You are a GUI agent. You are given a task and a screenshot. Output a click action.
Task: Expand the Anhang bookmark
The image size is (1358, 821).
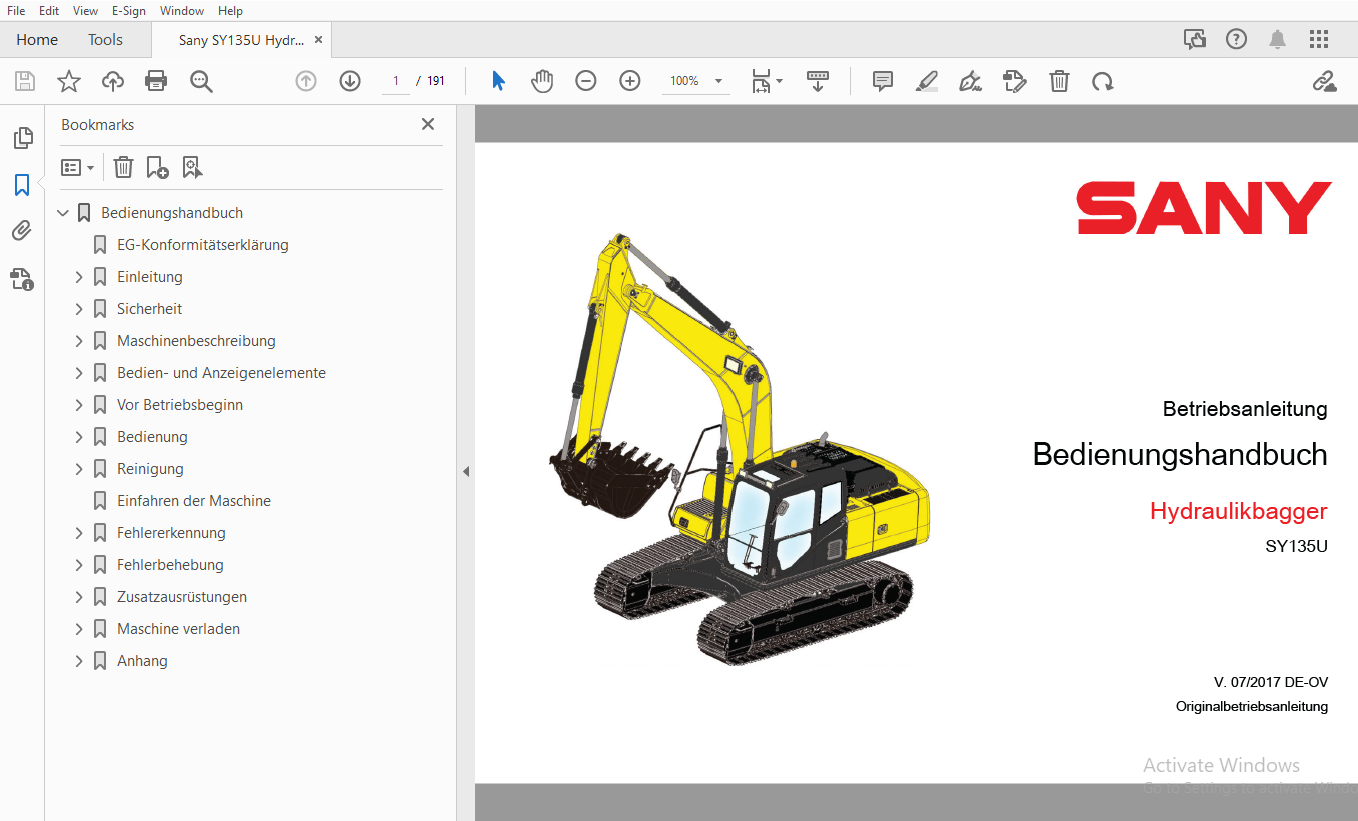click(79, 661)
